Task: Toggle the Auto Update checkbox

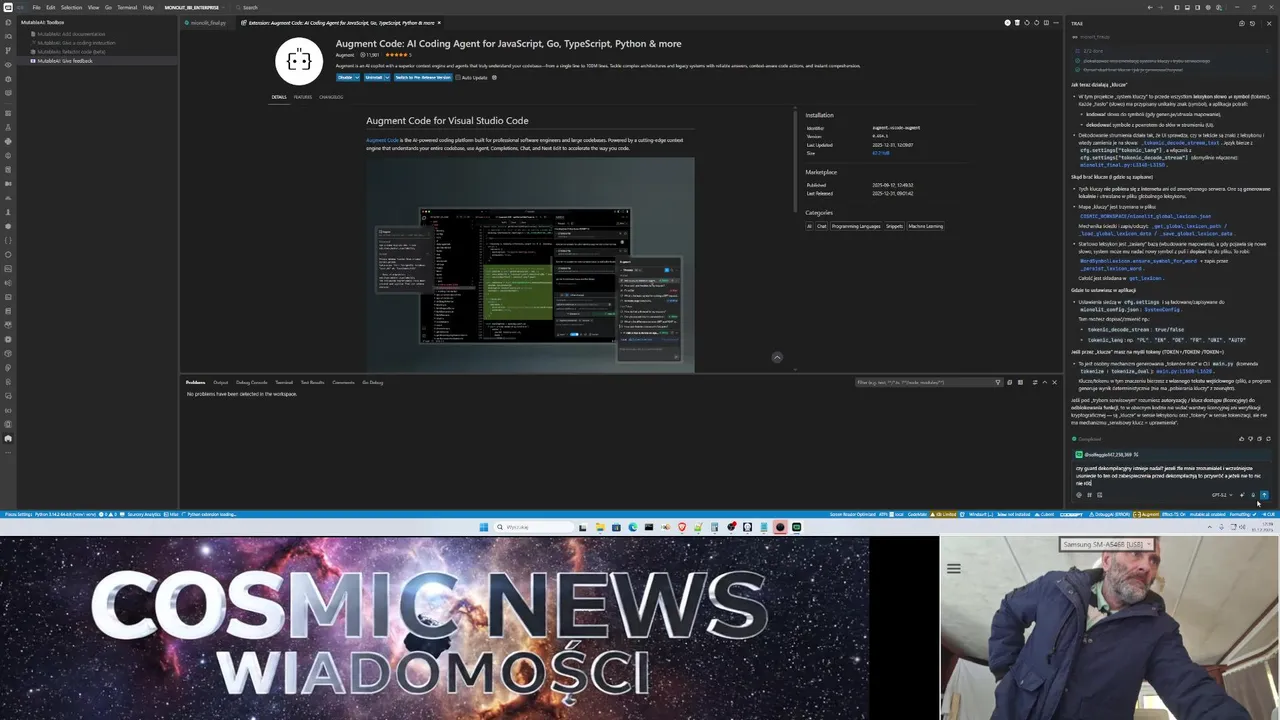Action: [458, 77]
